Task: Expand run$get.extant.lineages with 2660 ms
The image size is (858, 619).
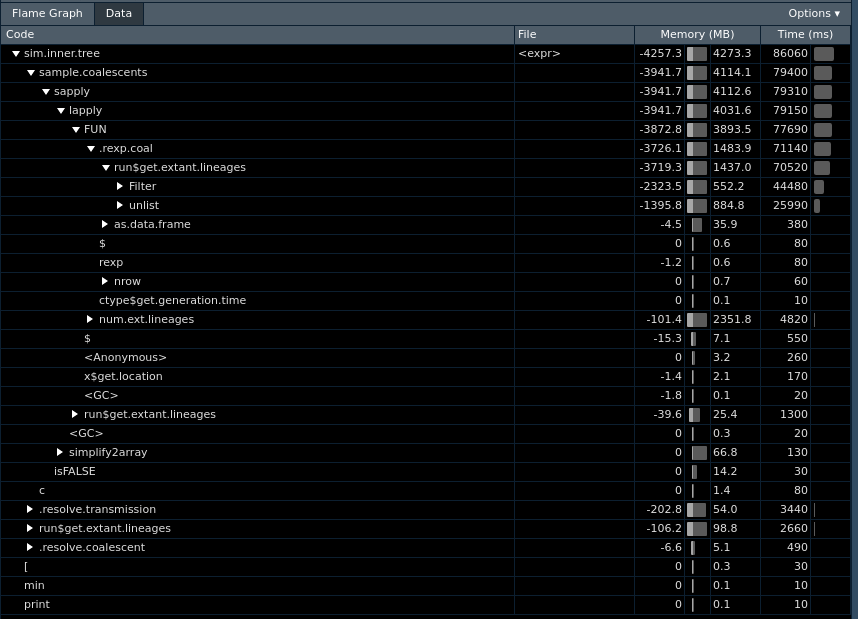Action: 30,528
